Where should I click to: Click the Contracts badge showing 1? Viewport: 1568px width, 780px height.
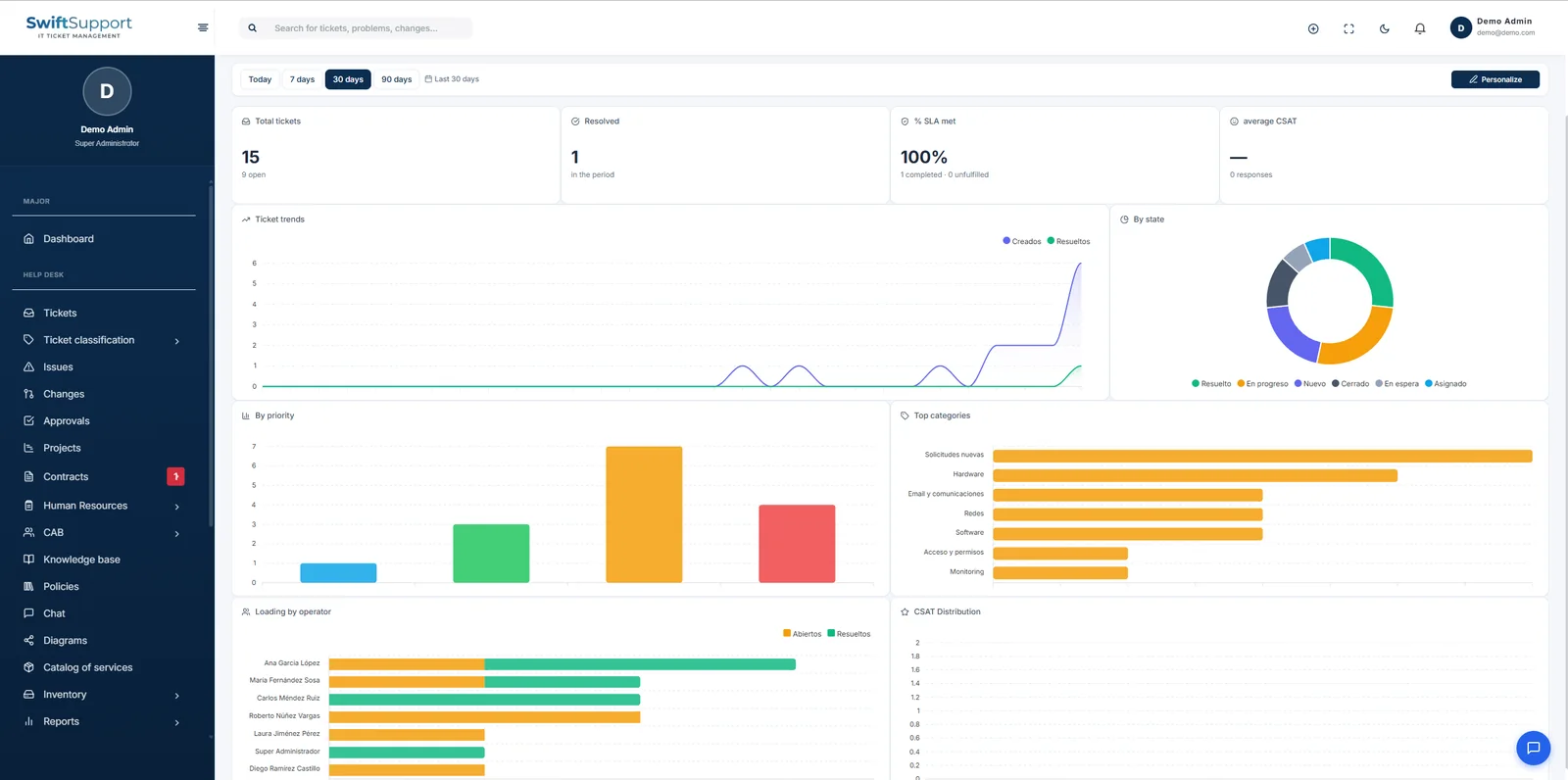(x=176, y=476)
